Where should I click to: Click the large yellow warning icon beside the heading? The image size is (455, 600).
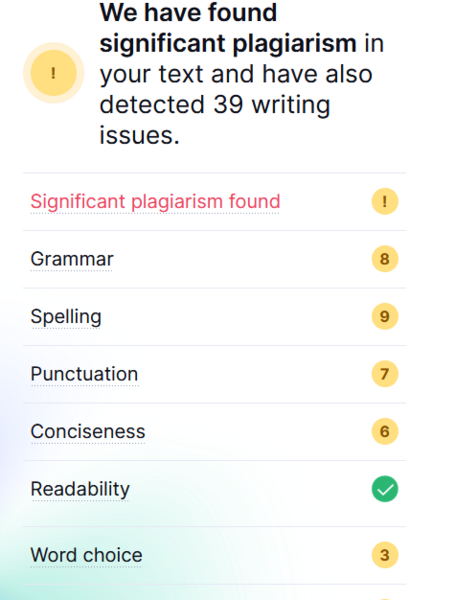click(54, 73)
